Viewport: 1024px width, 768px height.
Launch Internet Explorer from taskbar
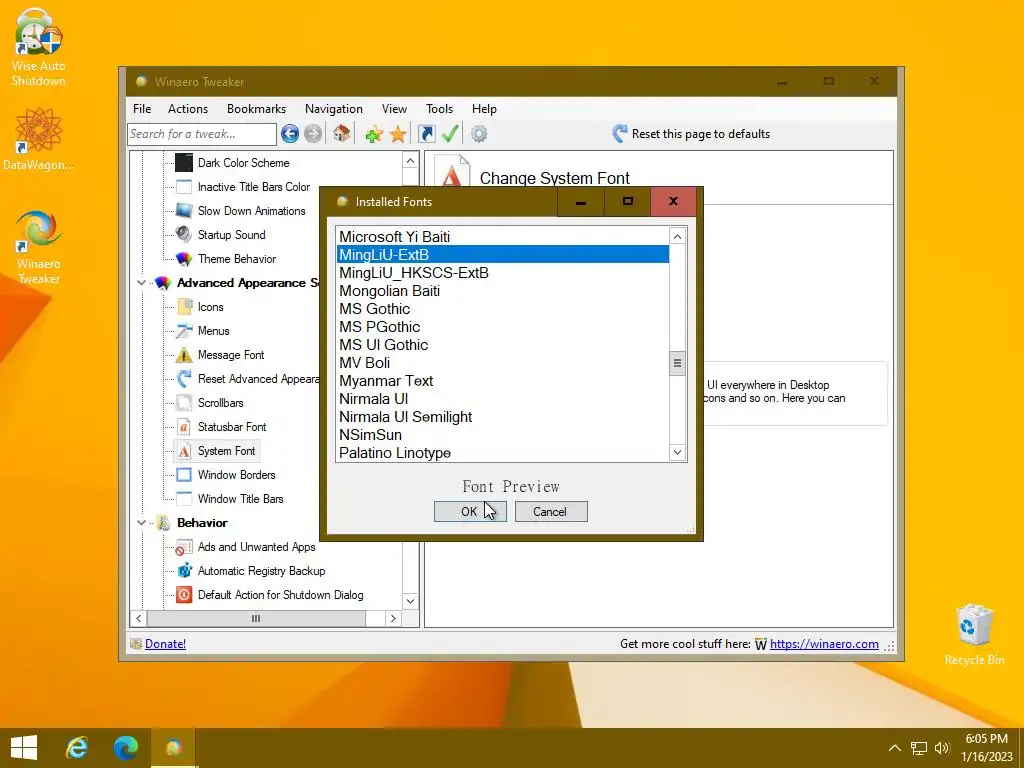(x=77, y=748)
